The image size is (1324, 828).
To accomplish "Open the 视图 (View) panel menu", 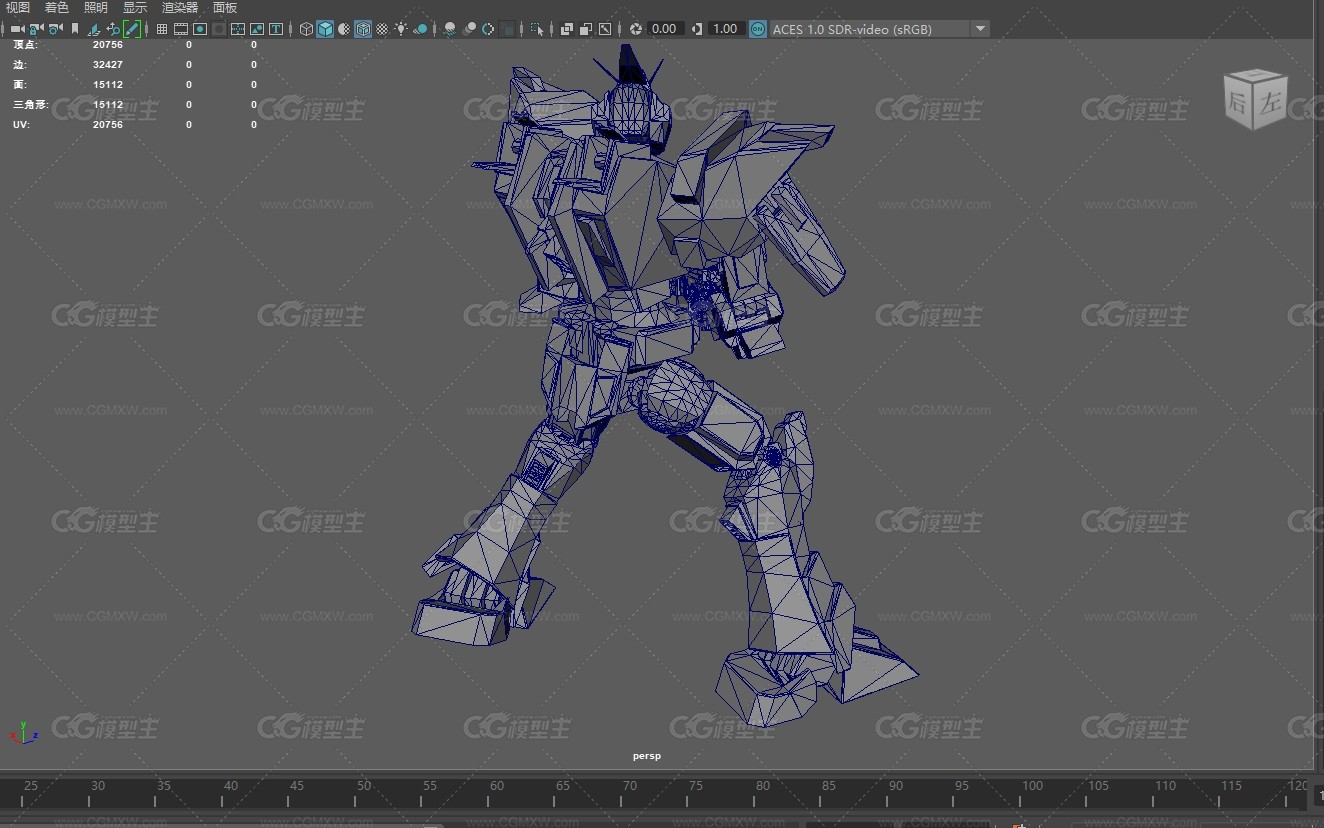I will [18, 8].
